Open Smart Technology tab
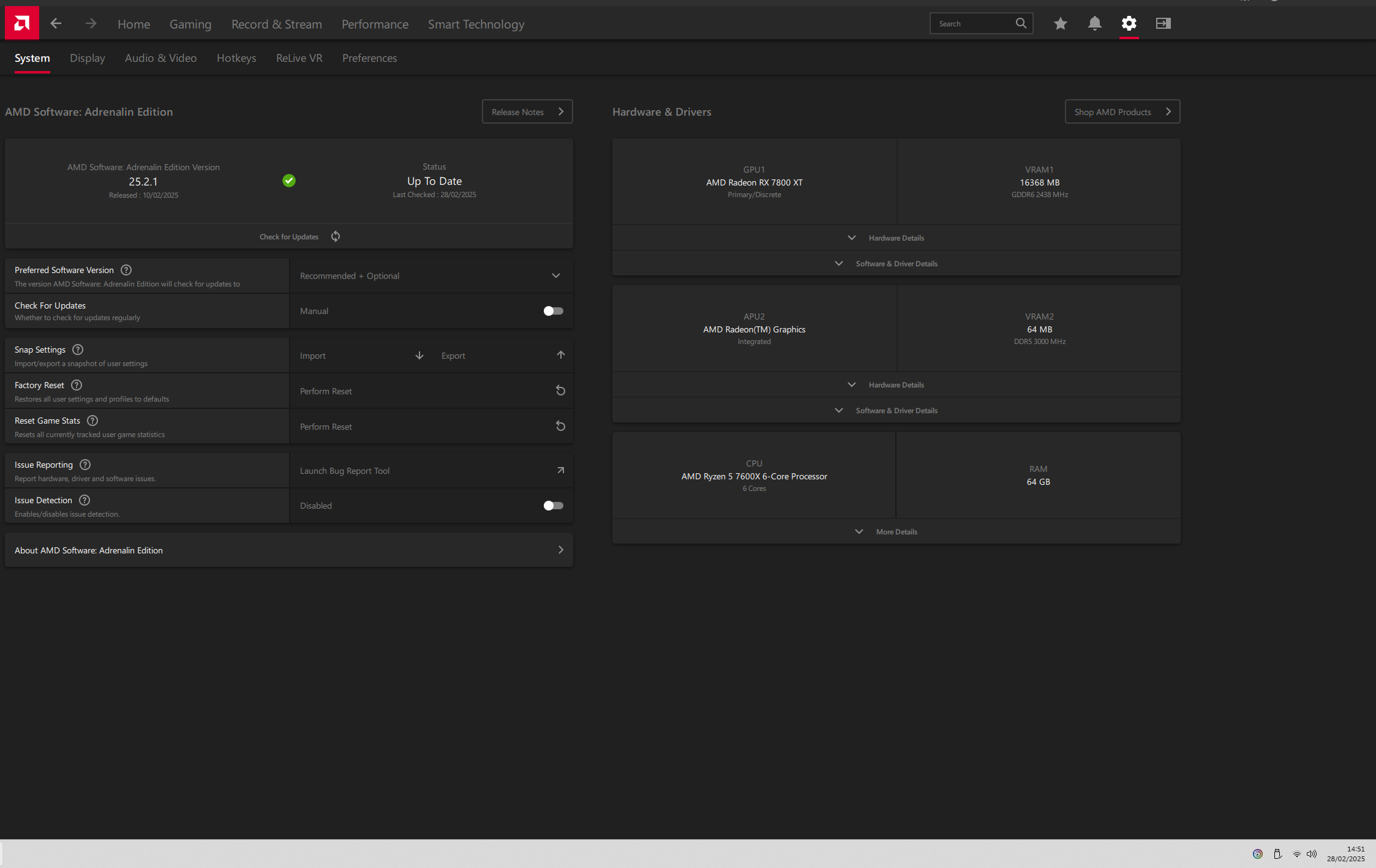Screen dimensions: 1376x868 click(x=476, y=24)
